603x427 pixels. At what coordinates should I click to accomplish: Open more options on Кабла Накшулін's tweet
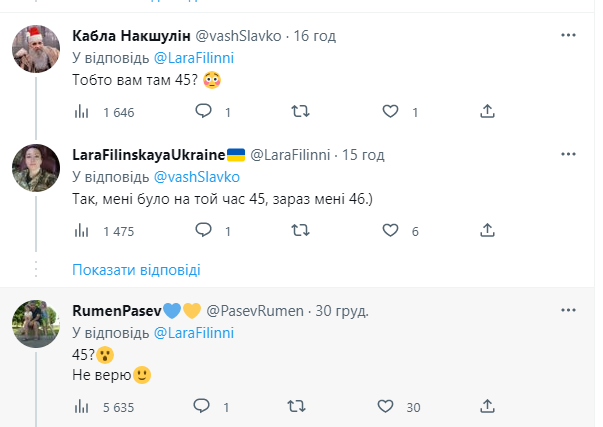568,35
